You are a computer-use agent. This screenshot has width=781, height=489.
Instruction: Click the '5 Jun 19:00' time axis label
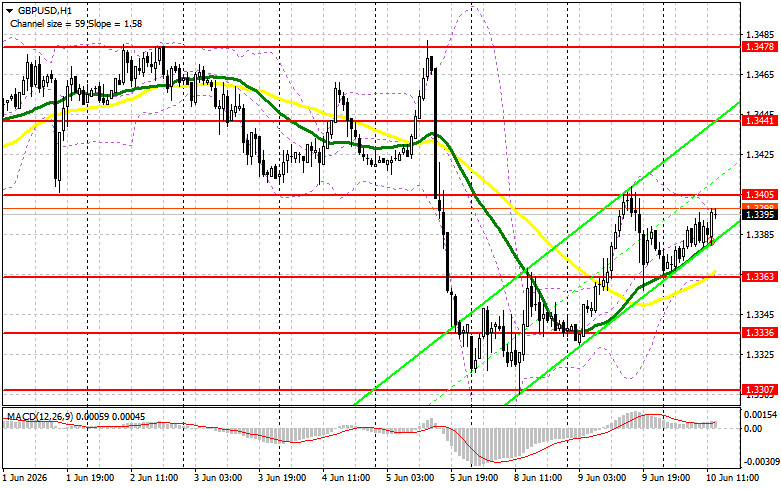click(x=474, y=478)
